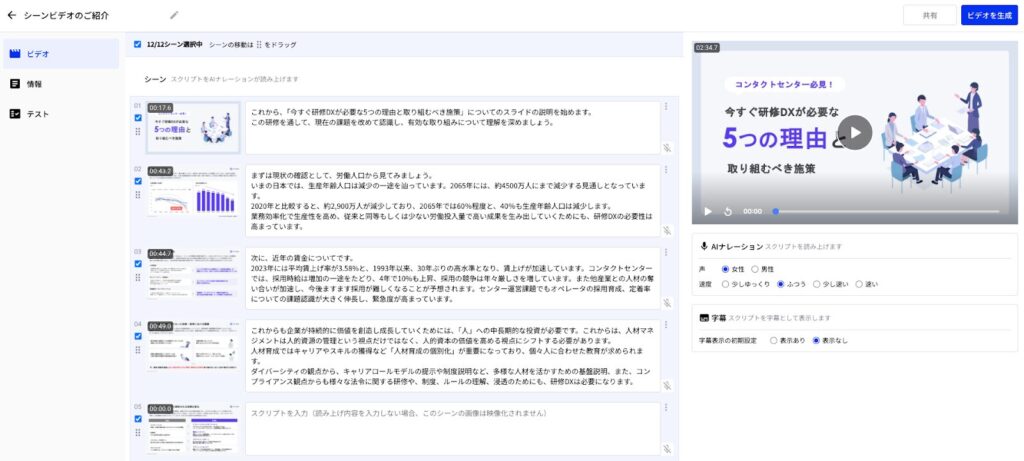Toggle the 12/12 scenes select-all checkbox
Screen dimensions: 1024x461
click(x=138, y=44)
